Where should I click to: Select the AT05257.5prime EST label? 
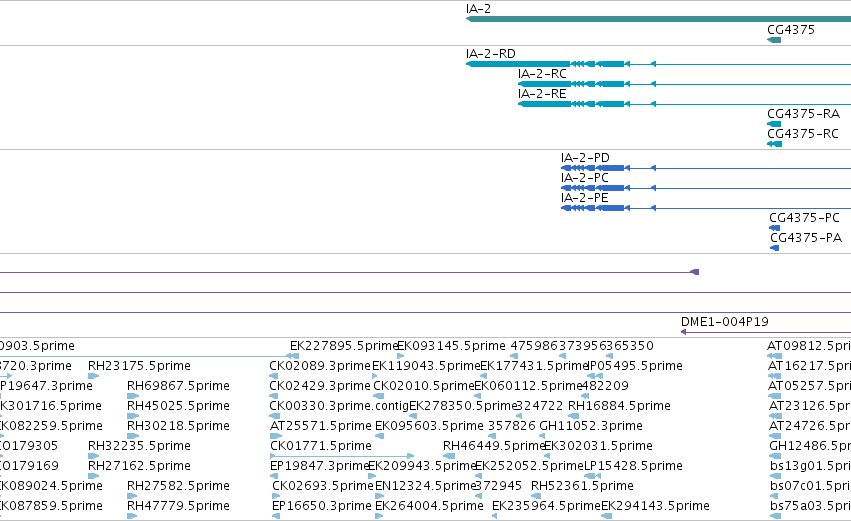(x=810, y=386)
